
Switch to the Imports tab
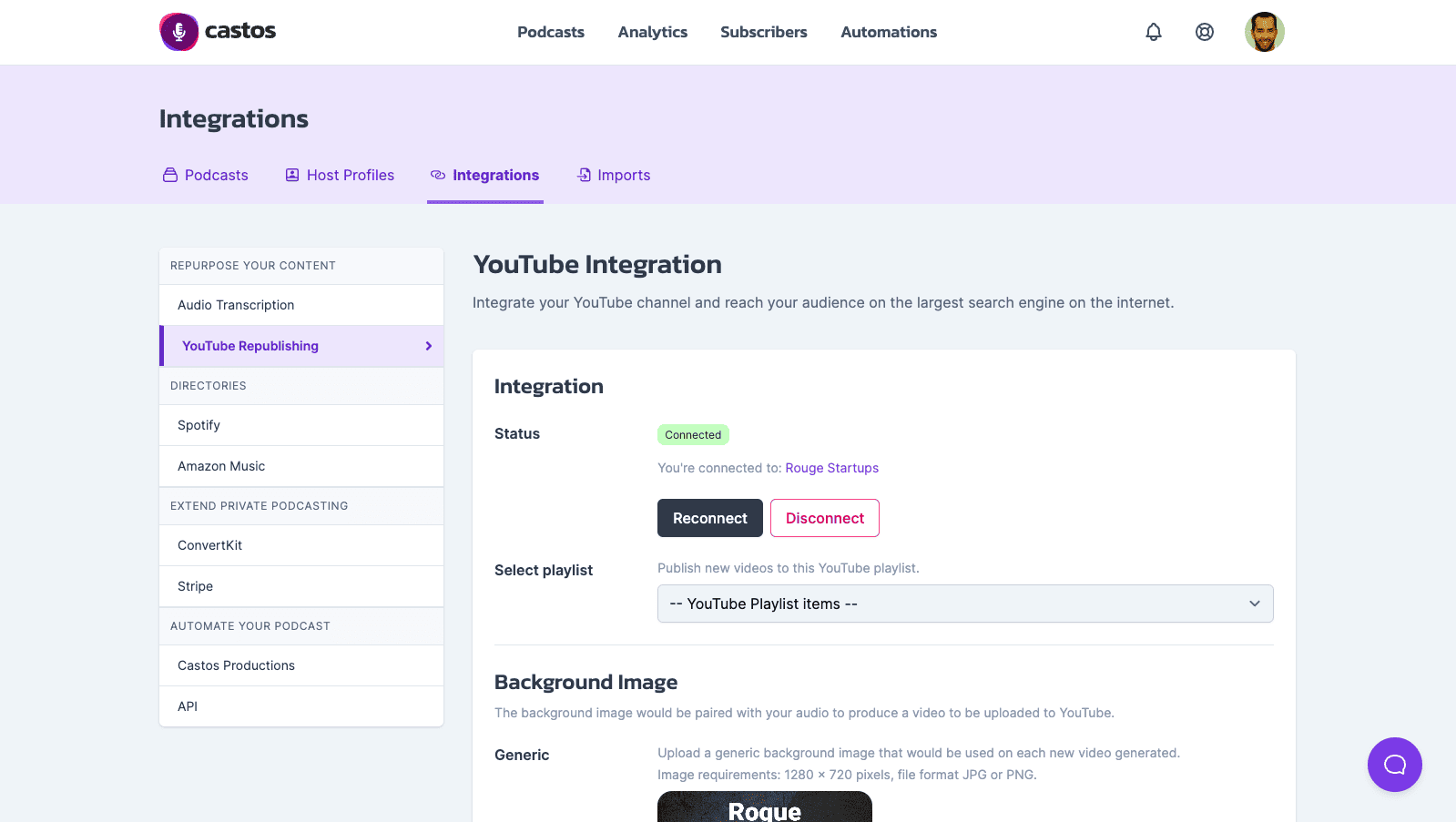pyautogui.click(x=615, y=175)
